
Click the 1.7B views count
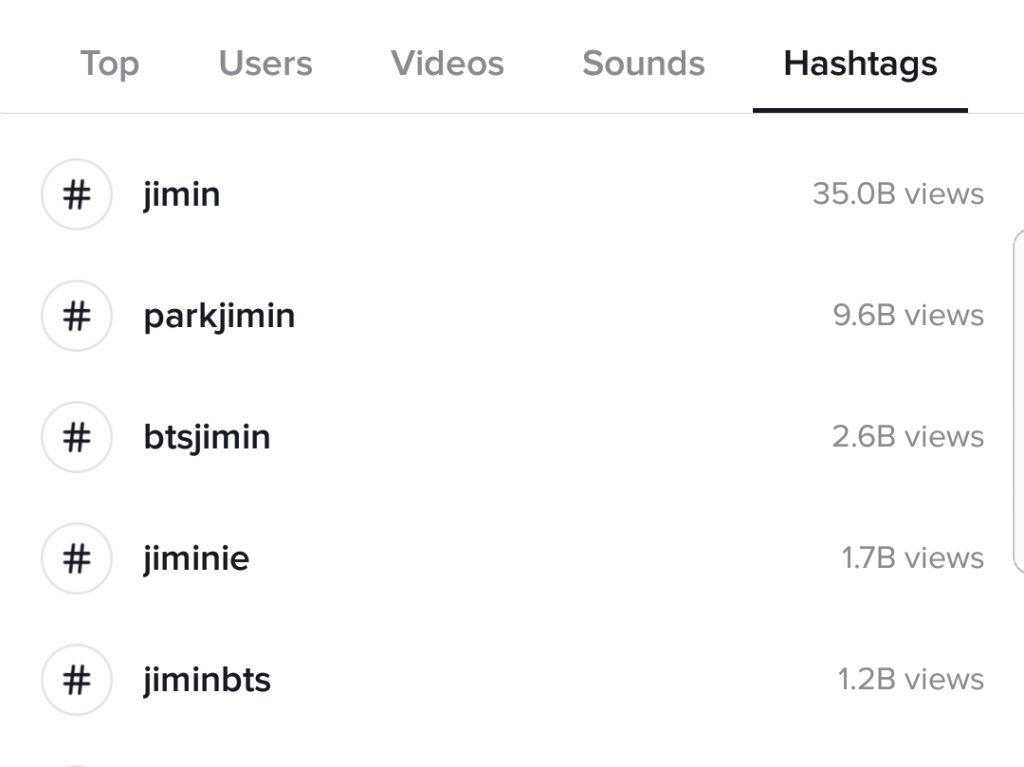(x=912, y=558)
